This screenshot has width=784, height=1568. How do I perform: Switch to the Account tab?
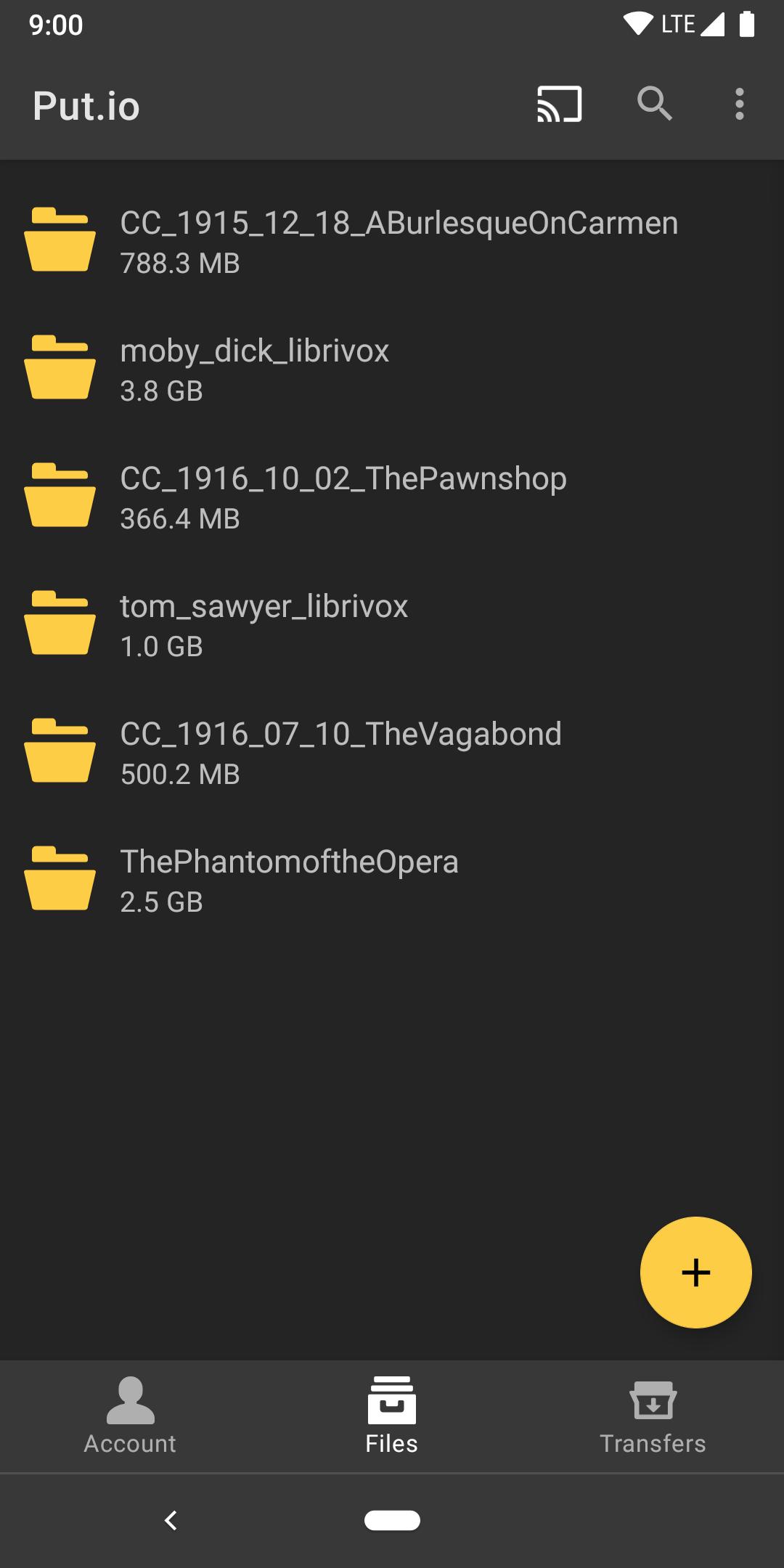tap(131, 1416)
